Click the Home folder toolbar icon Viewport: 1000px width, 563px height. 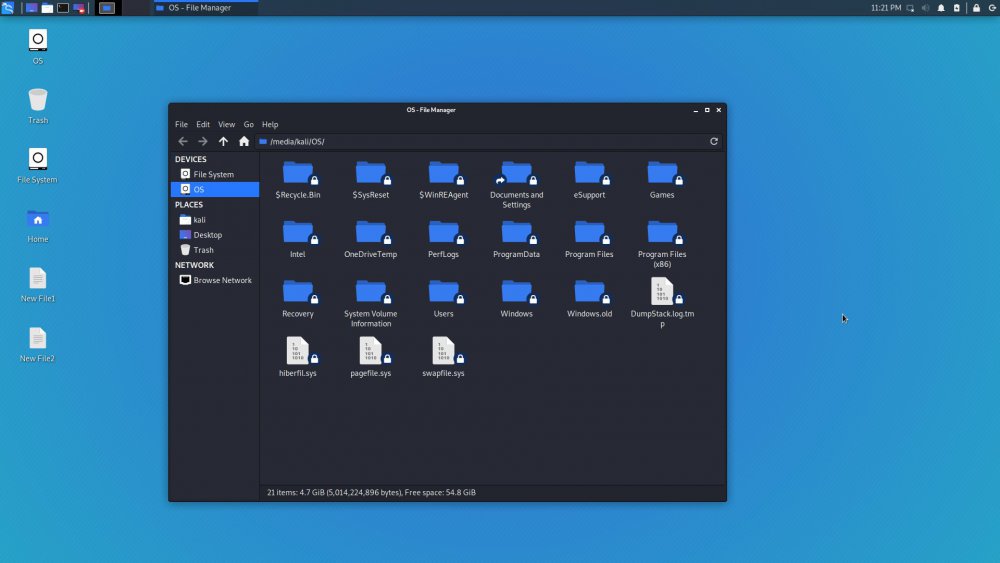(243, 141)
